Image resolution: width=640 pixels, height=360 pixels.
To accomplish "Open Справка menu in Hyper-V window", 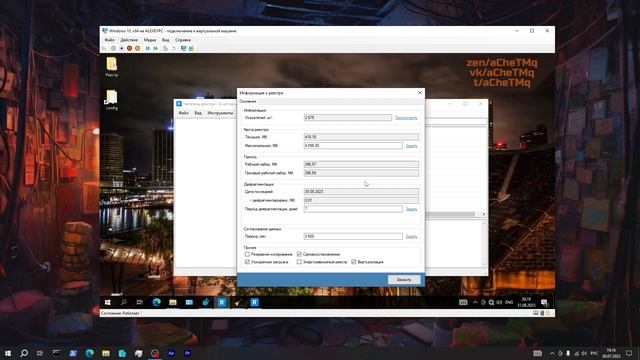I will tap(183, 40).
